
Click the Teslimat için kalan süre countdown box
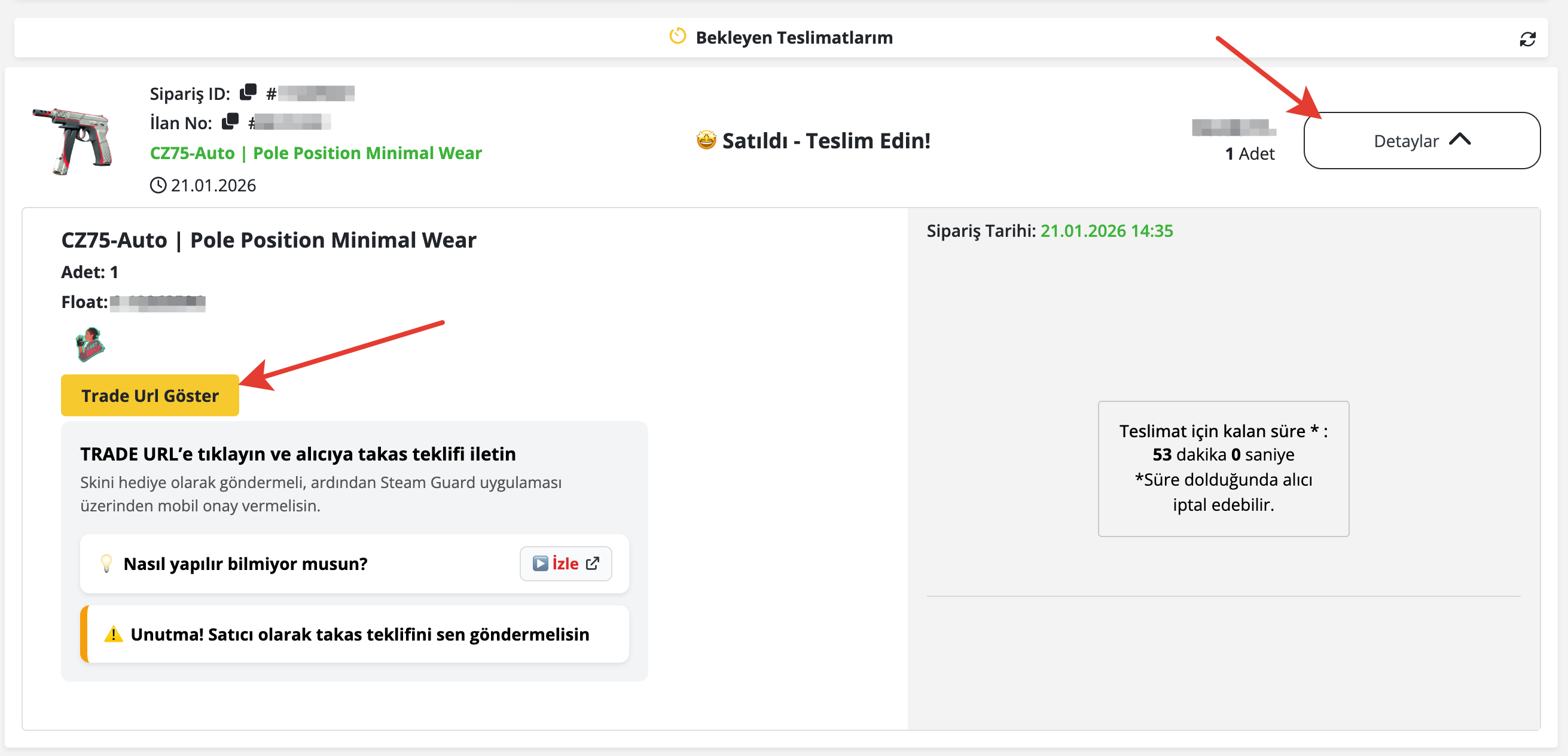click(x=1223, y=468)
